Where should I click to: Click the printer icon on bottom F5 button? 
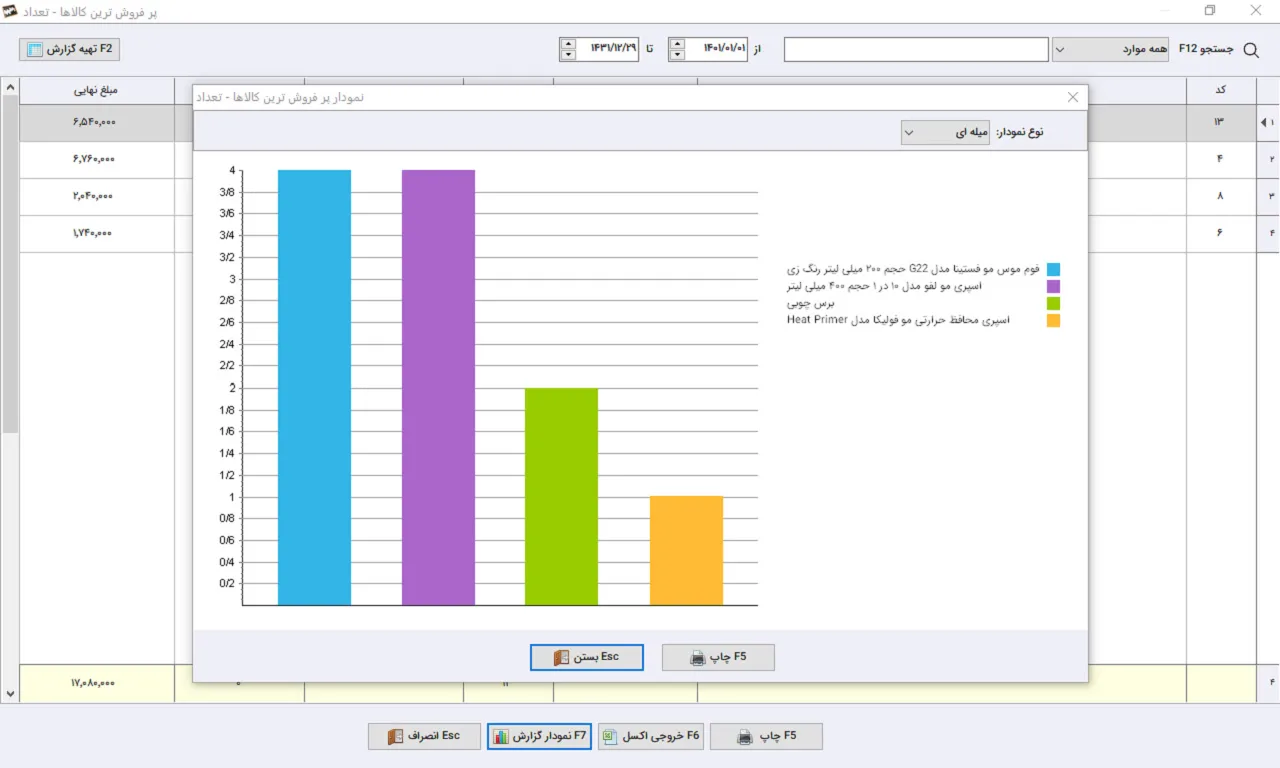pyautogui.click(x=745, y=737)
